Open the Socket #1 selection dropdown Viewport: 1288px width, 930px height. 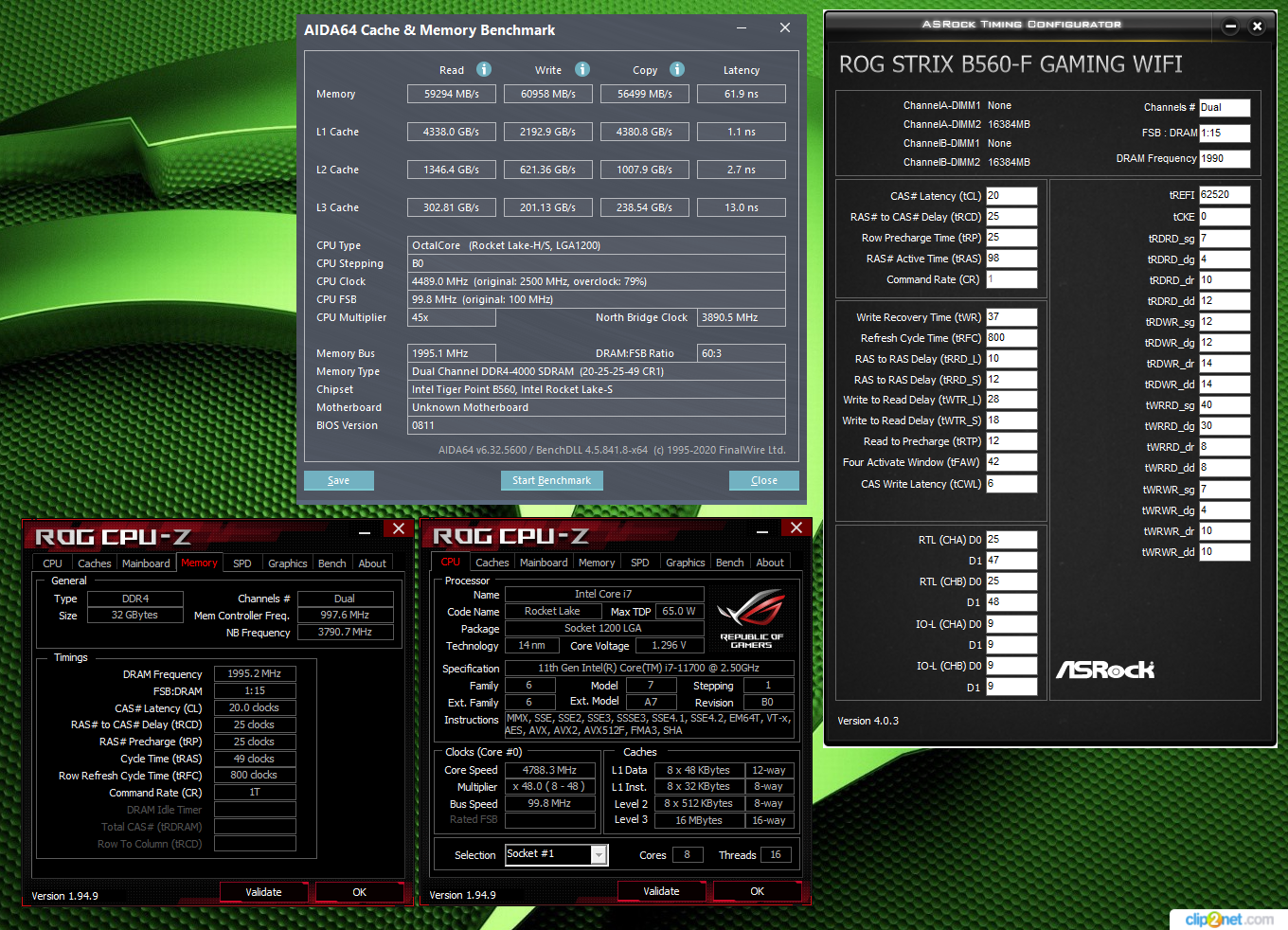click(599, 855)
